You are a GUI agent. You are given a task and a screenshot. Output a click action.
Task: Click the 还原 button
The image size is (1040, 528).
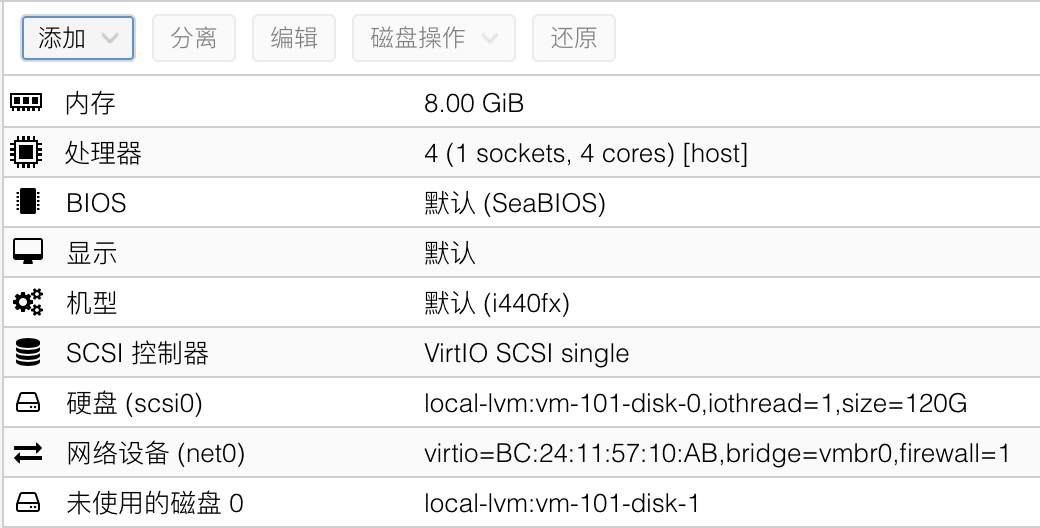click(x=574, y=38)
